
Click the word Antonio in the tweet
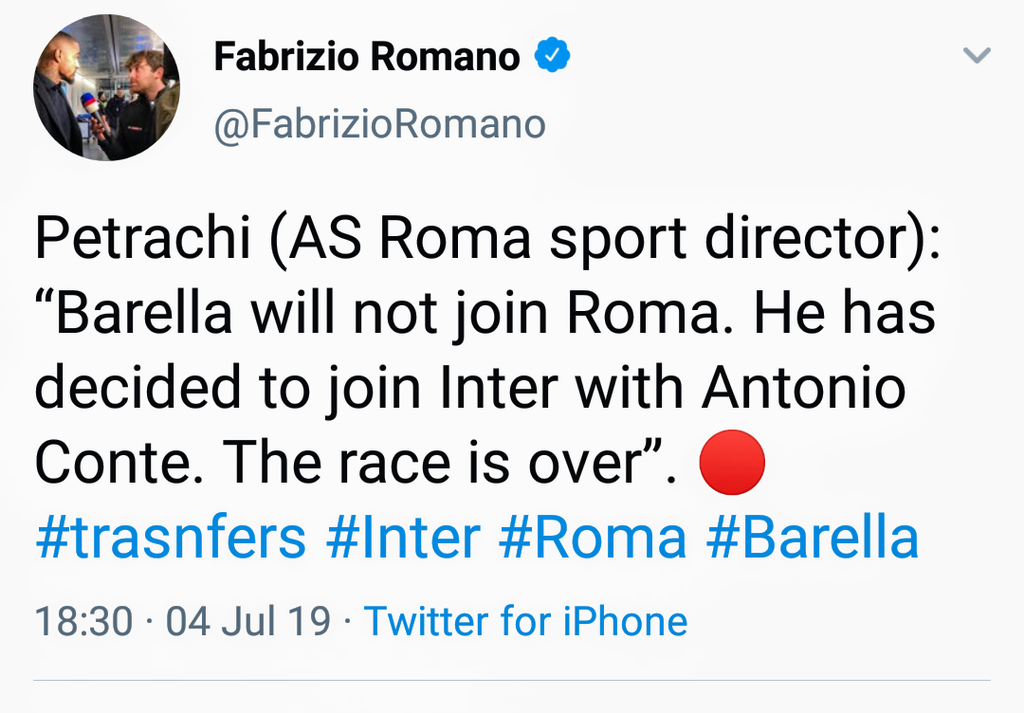click(804, 388)
